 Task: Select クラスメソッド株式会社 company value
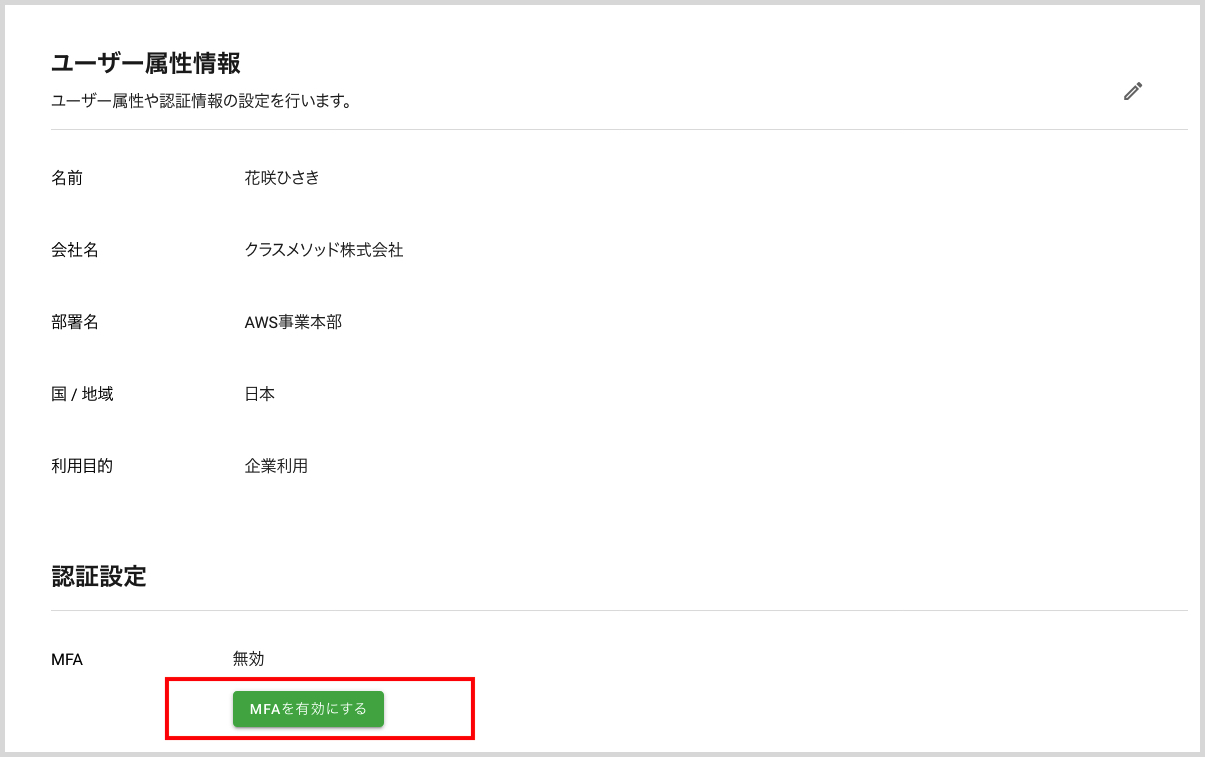[324, 250]
